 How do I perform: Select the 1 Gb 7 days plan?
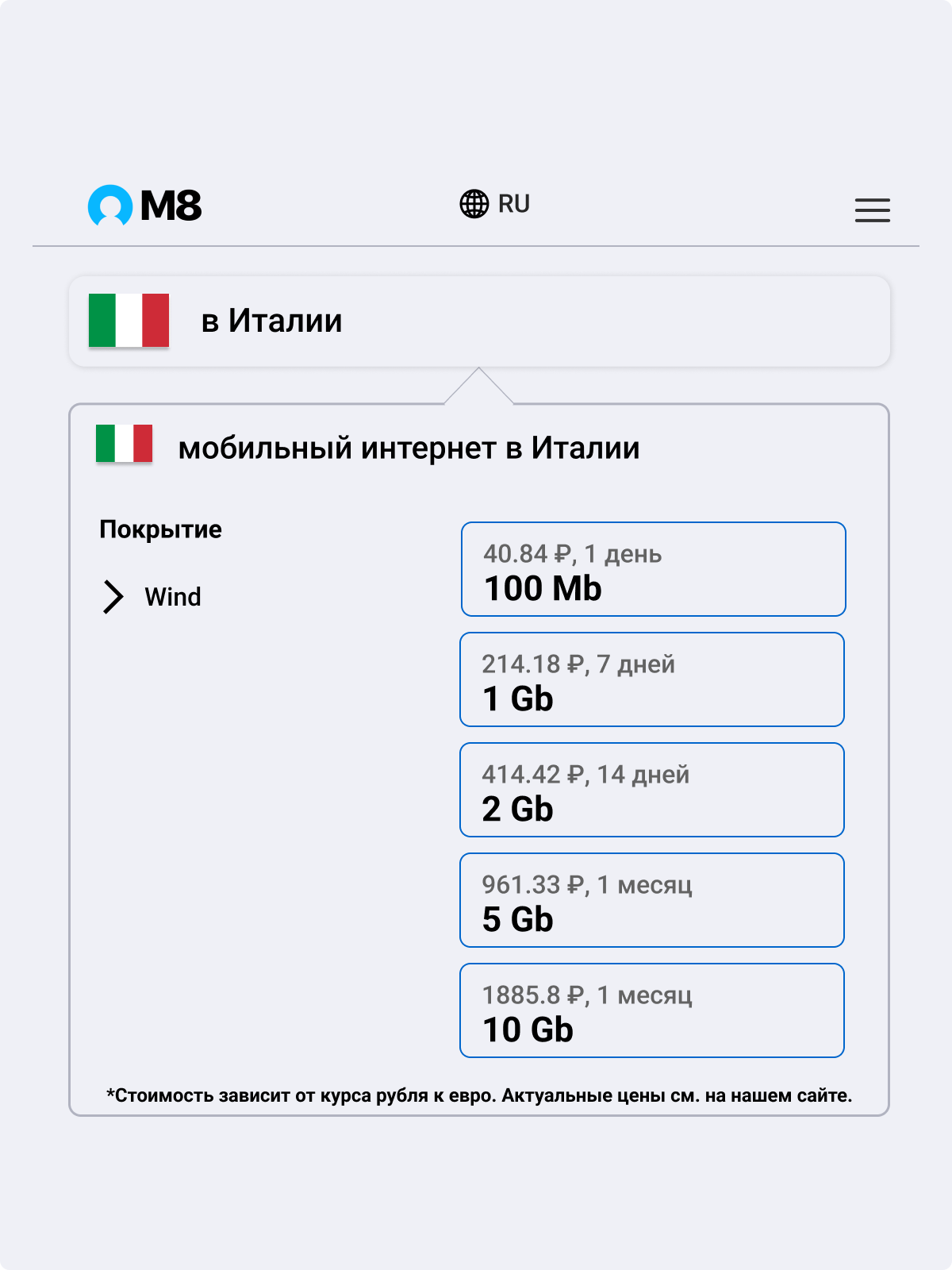point(652,679)
